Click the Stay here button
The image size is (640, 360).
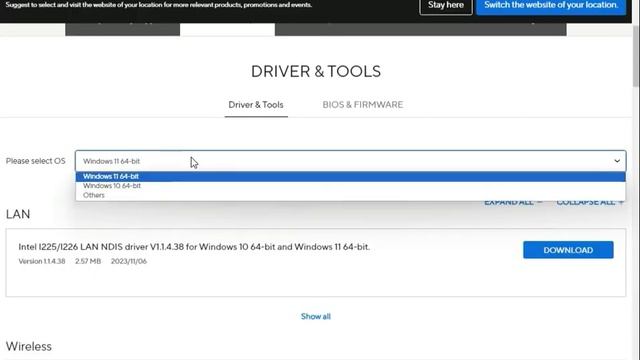pyautogui.click(x=446, y=5)
